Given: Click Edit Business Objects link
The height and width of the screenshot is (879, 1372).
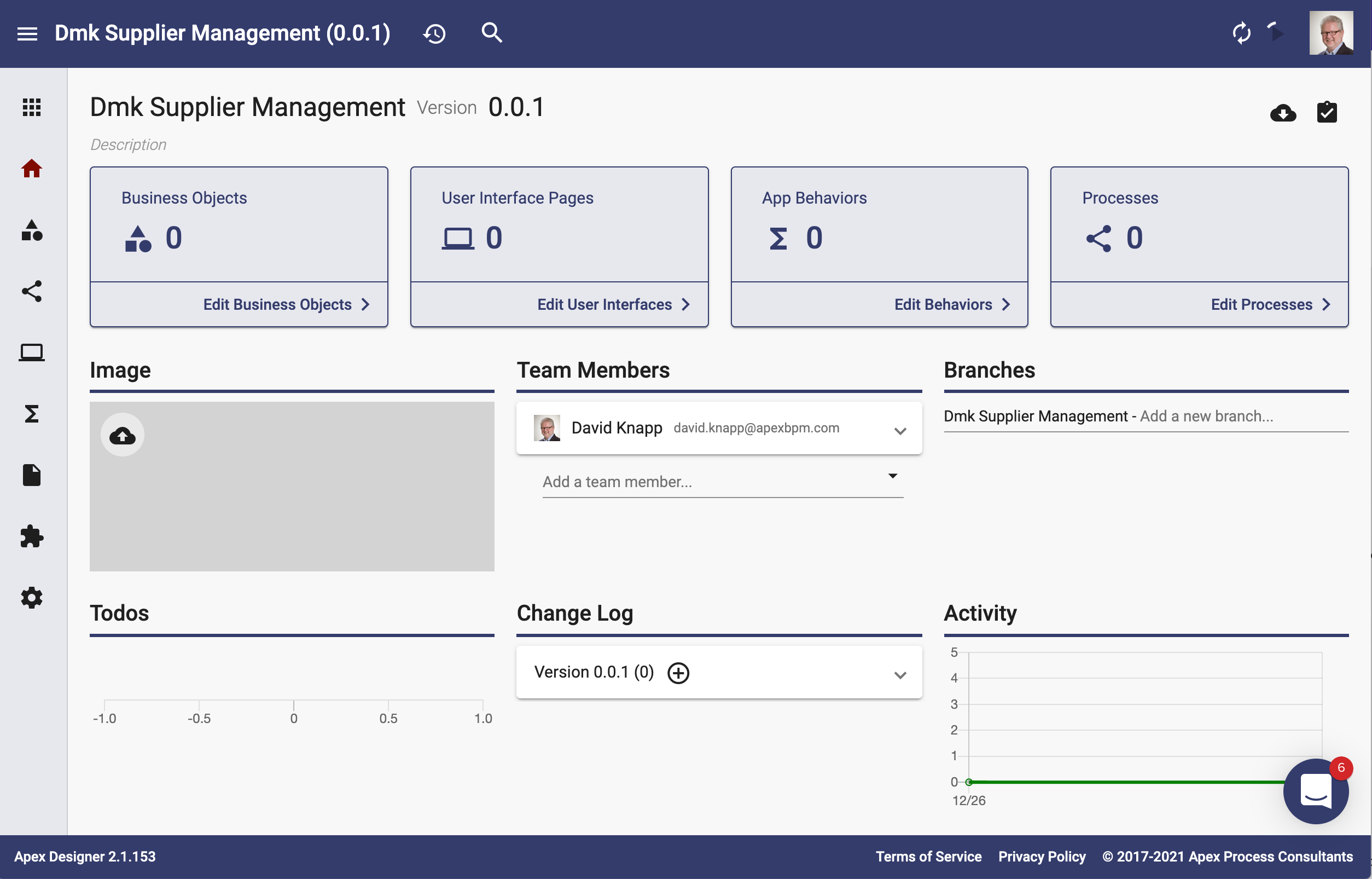Looking at the screenshot, I should [x=286, y=305].
